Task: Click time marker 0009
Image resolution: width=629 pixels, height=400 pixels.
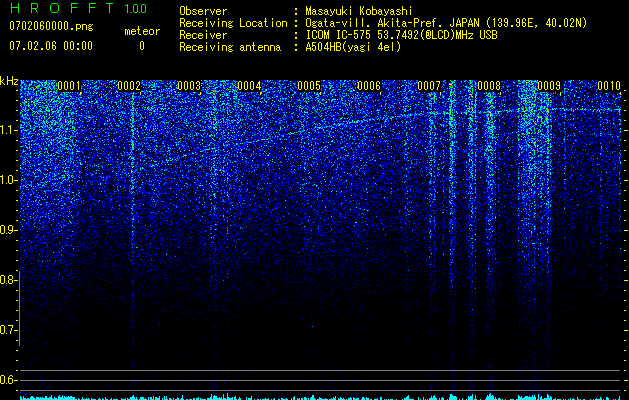Action: pyautogui.click(x=549, y=86)
